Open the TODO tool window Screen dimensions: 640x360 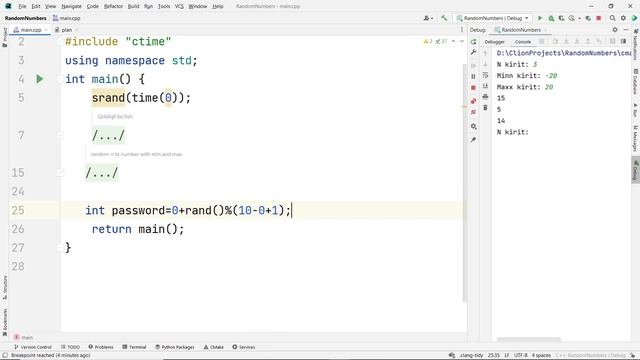[71, 347]
